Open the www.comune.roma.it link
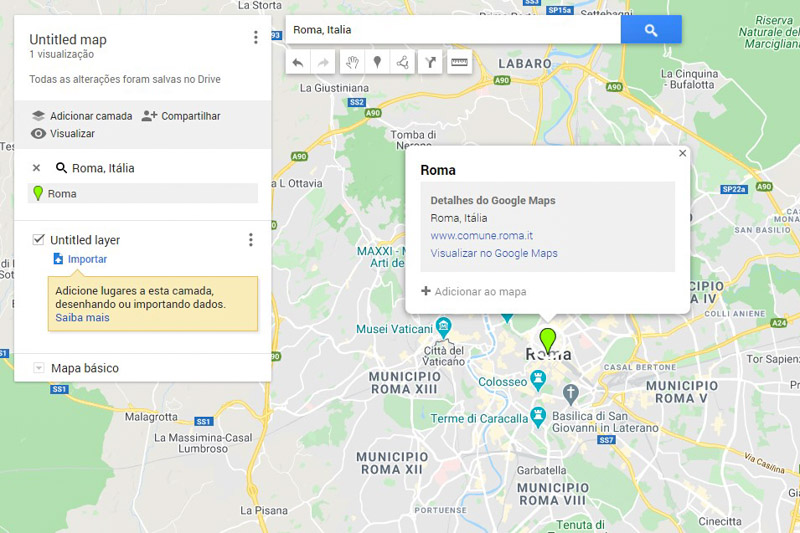 [x=482, y=236]
